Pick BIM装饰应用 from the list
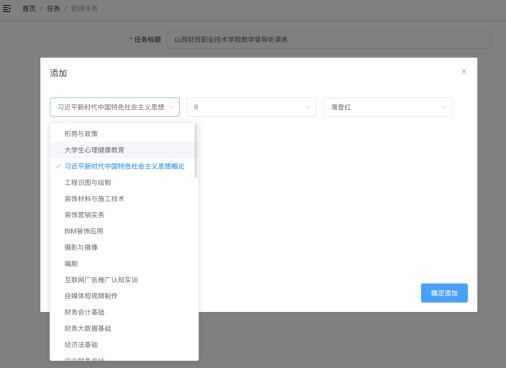This screenshot has height=368, width=506. pos(123,231)
